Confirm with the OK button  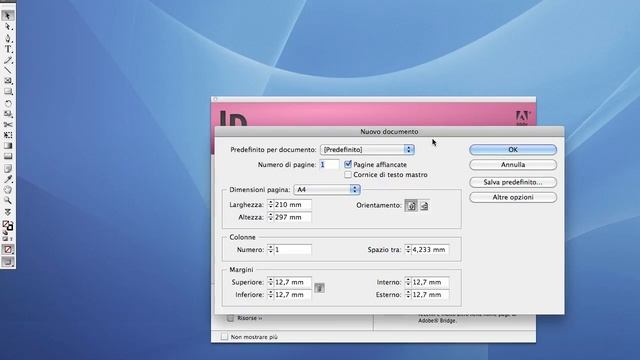point(513,150)
